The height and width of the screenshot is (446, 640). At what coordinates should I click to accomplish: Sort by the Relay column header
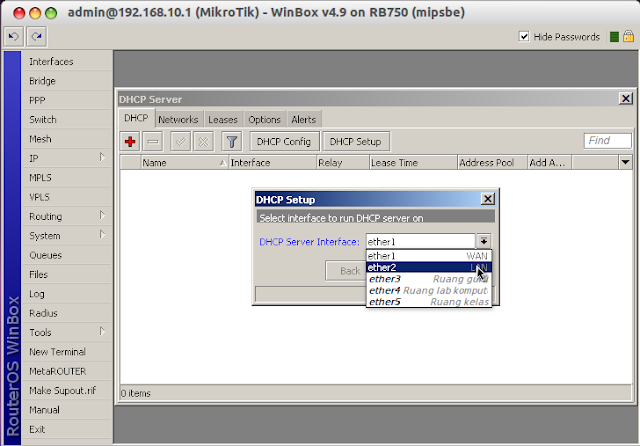click(x=343, y=162)
